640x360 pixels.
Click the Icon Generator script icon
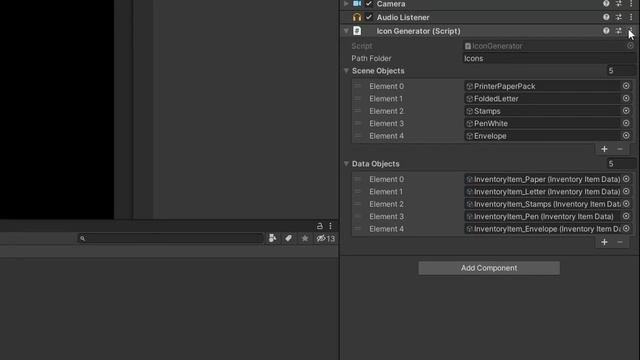[x=357, y=31]
